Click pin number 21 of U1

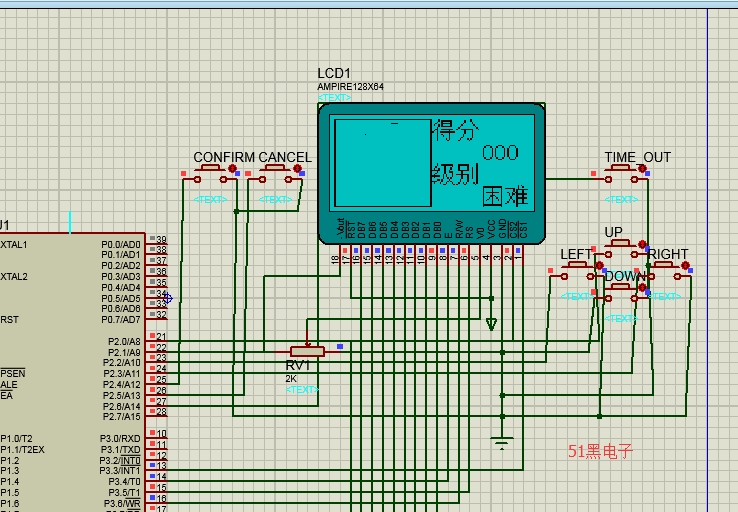pos(161,336)
